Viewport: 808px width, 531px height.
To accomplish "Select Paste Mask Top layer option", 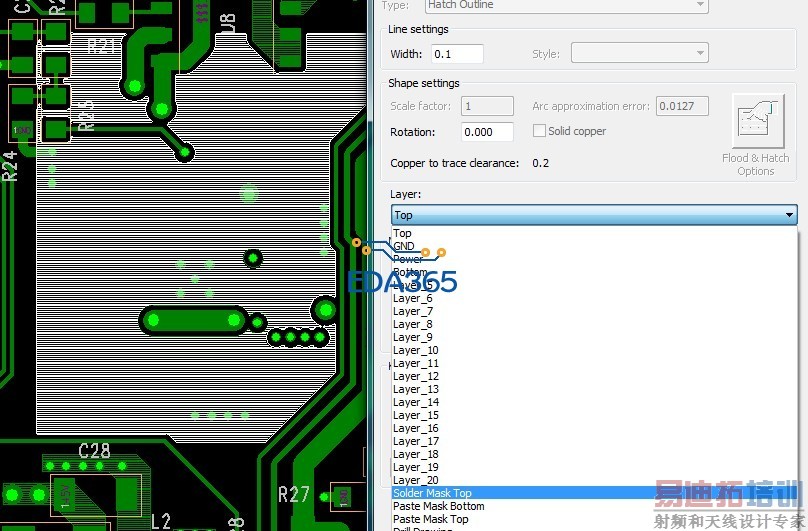I will 430,519.
